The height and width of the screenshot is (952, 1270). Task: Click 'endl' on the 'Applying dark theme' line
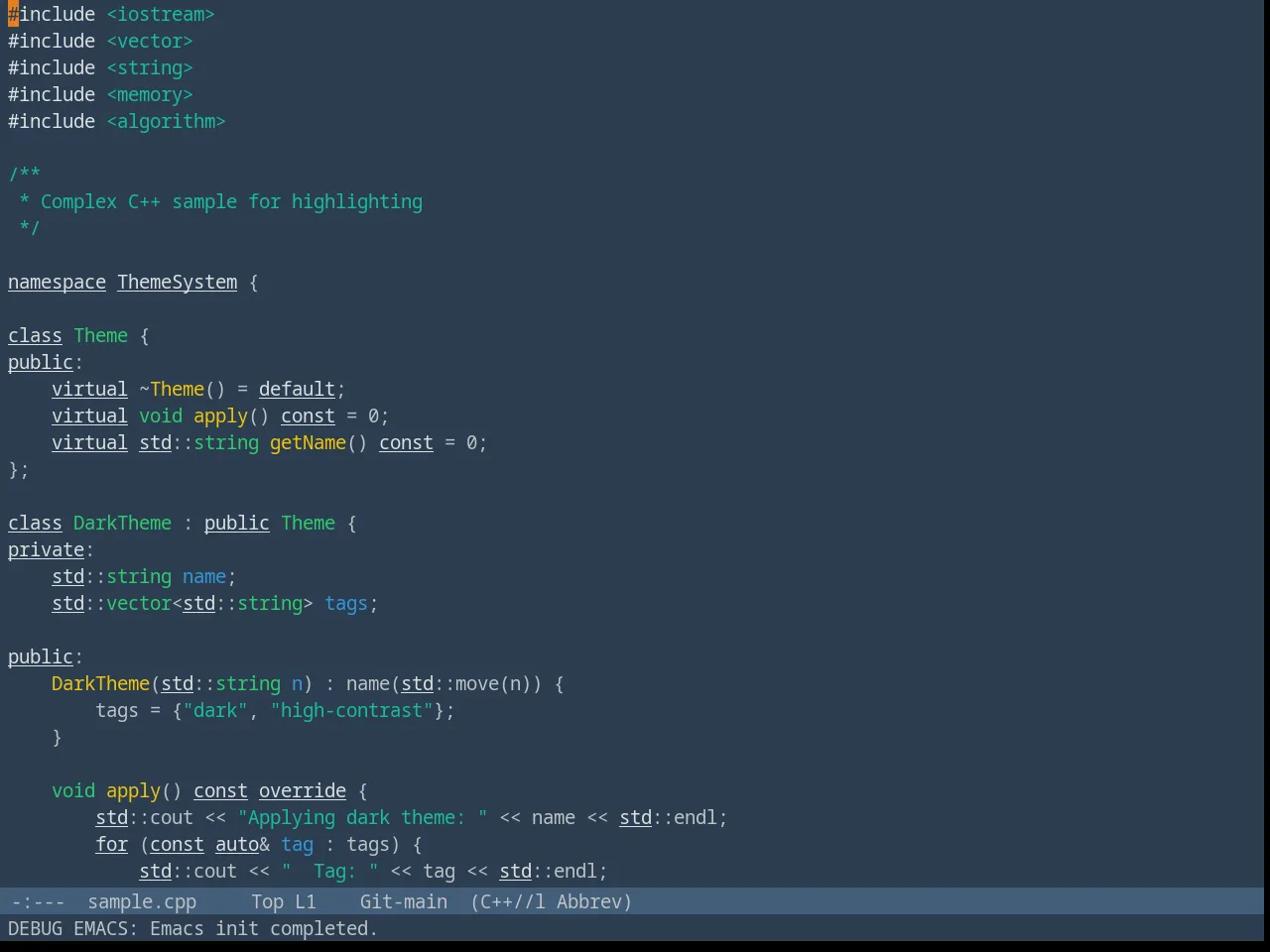(696, 817)
